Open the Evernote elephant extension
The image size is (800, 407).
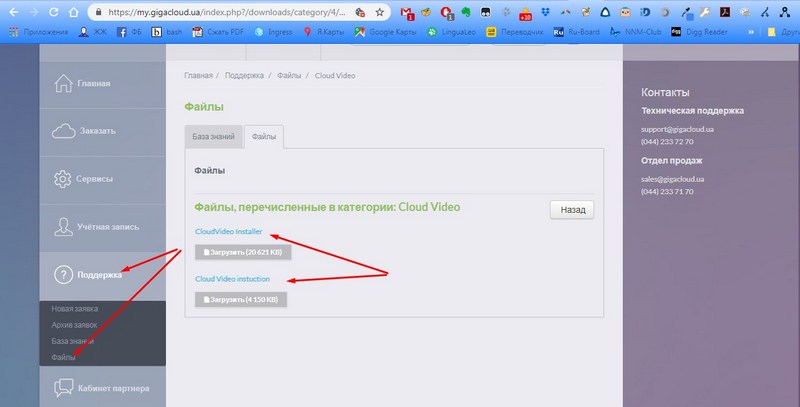(466, 12)
